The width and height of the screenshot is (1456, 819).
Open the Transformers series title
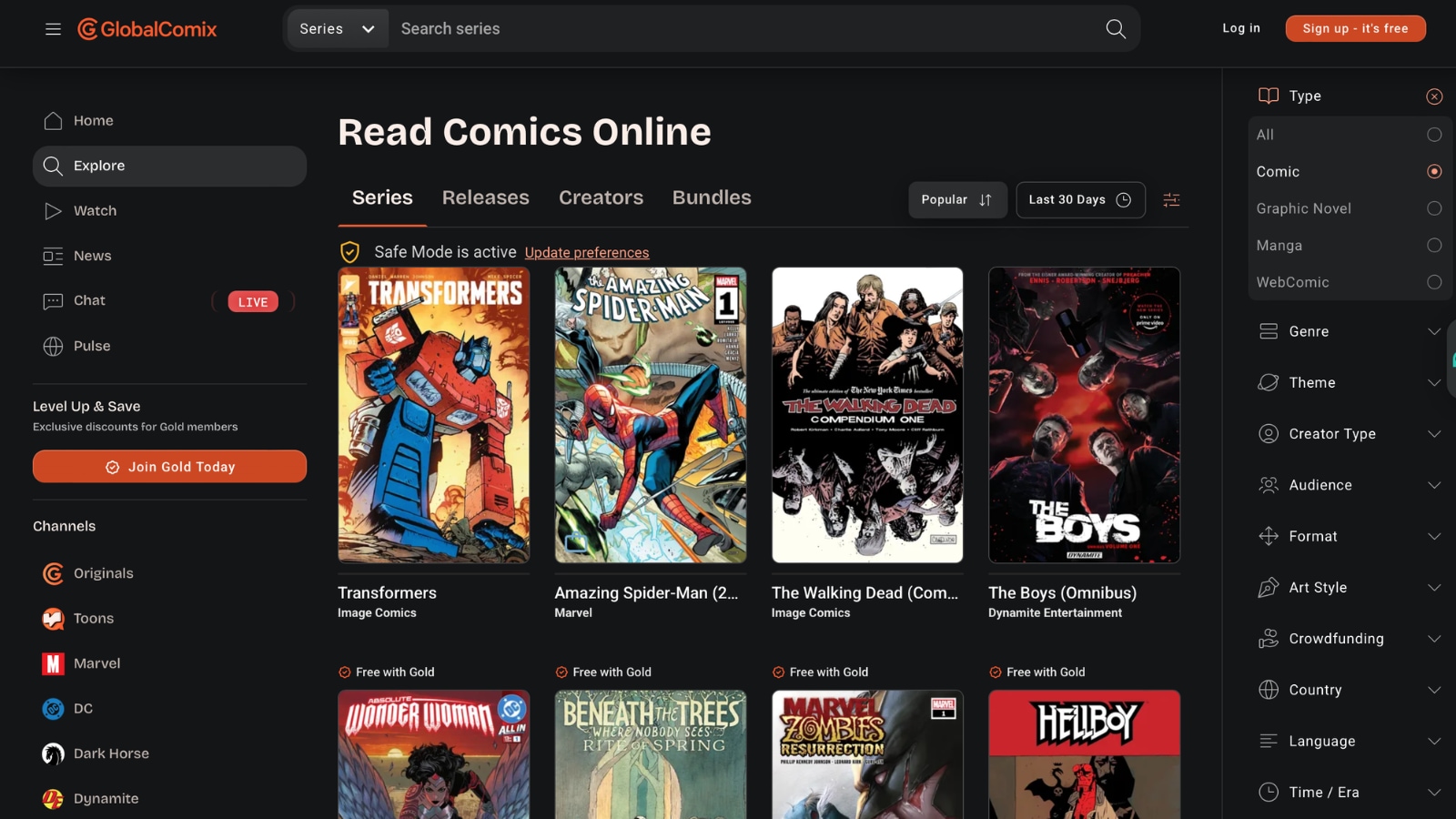(x=387, y=593)
